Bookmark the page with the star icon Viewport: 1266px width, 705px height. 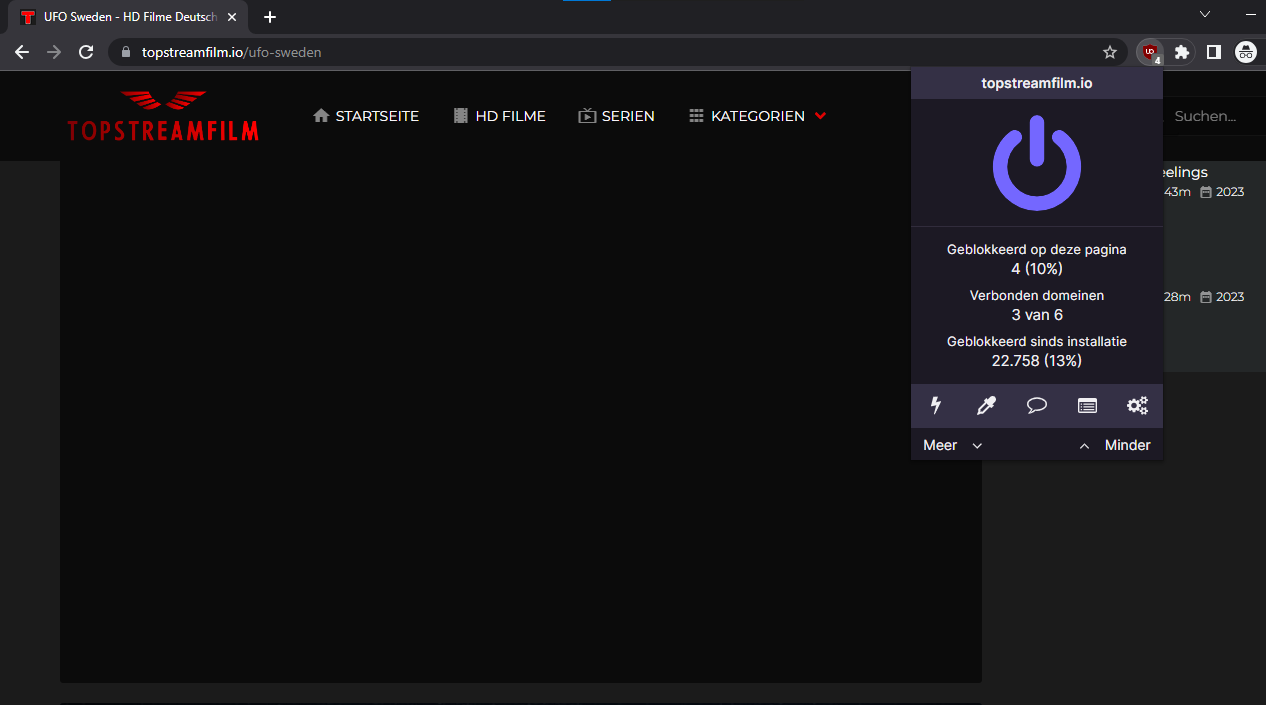click(x=1110, y=52)
